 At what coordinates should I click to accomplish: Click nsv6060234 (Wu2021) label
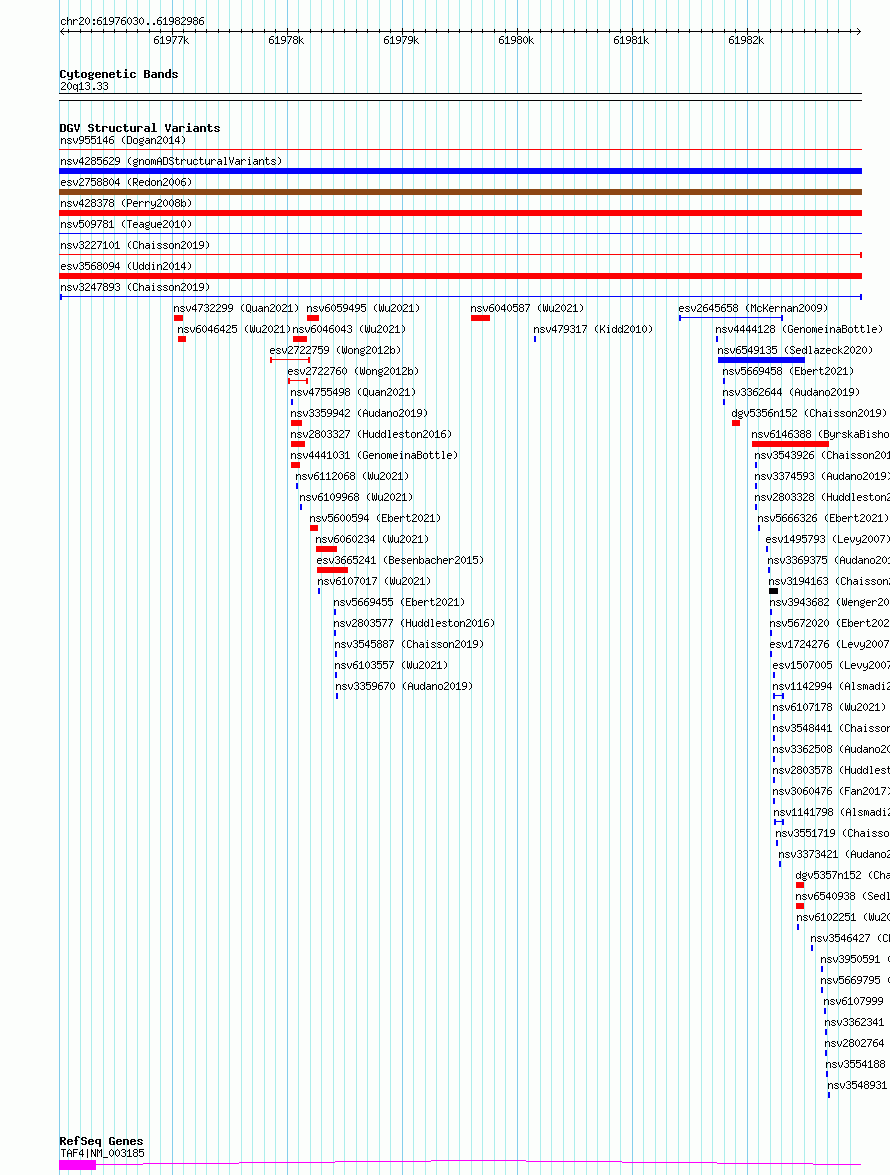(372, 539)
